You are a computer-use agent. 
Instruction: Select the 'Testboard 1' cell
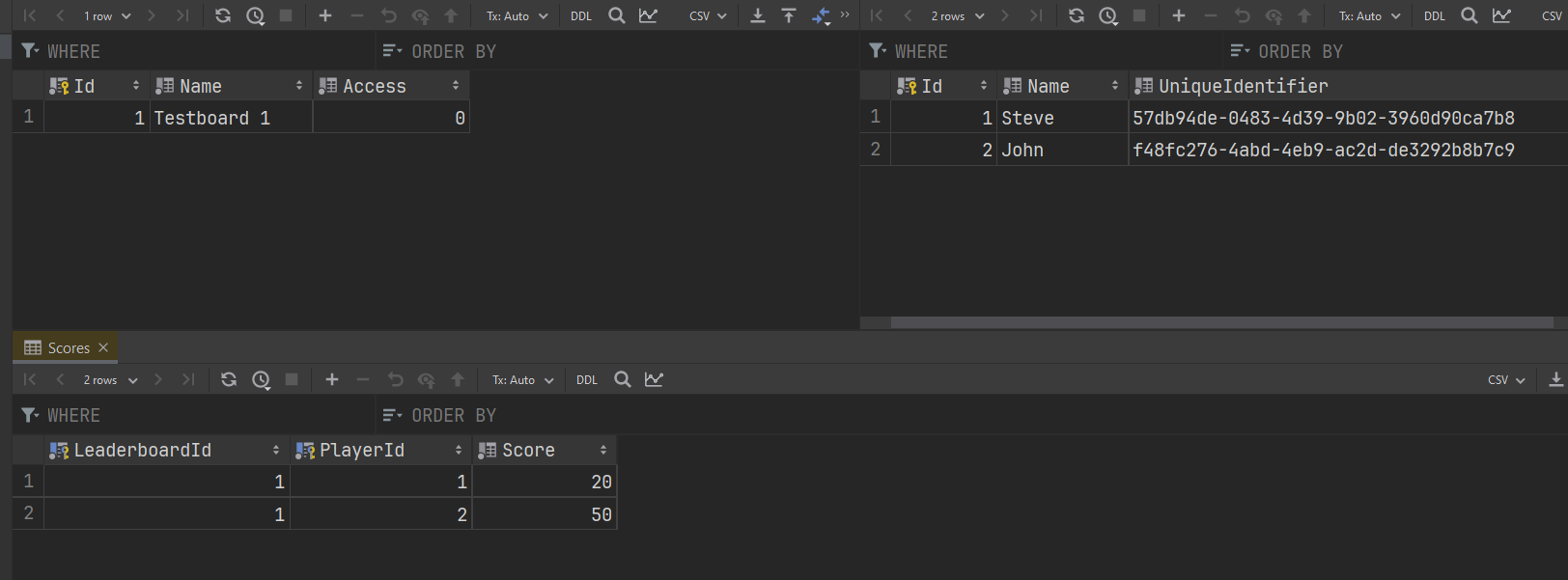231,118
